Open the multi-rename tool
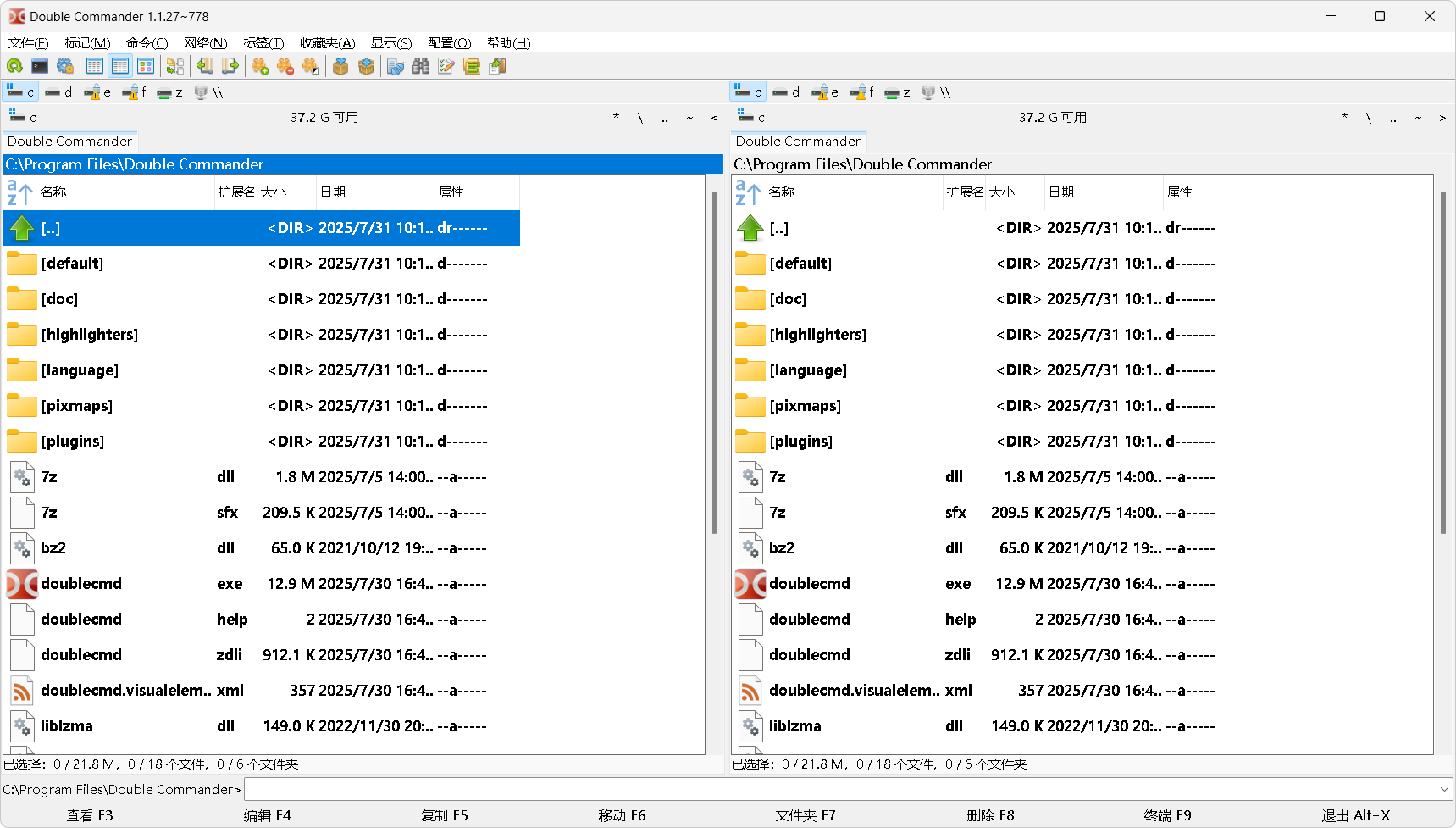 coord(445,65)
